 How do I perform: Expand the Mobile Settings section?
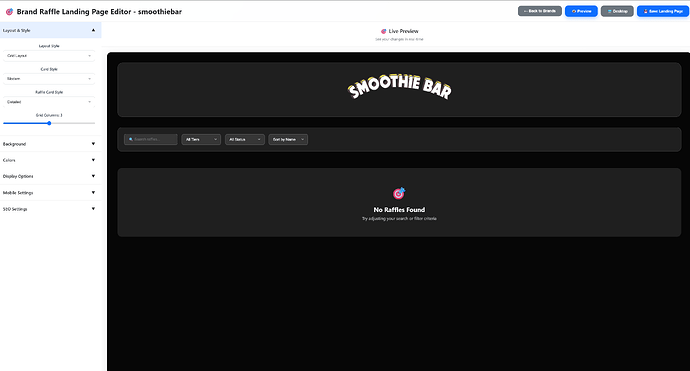coord(51,193)
